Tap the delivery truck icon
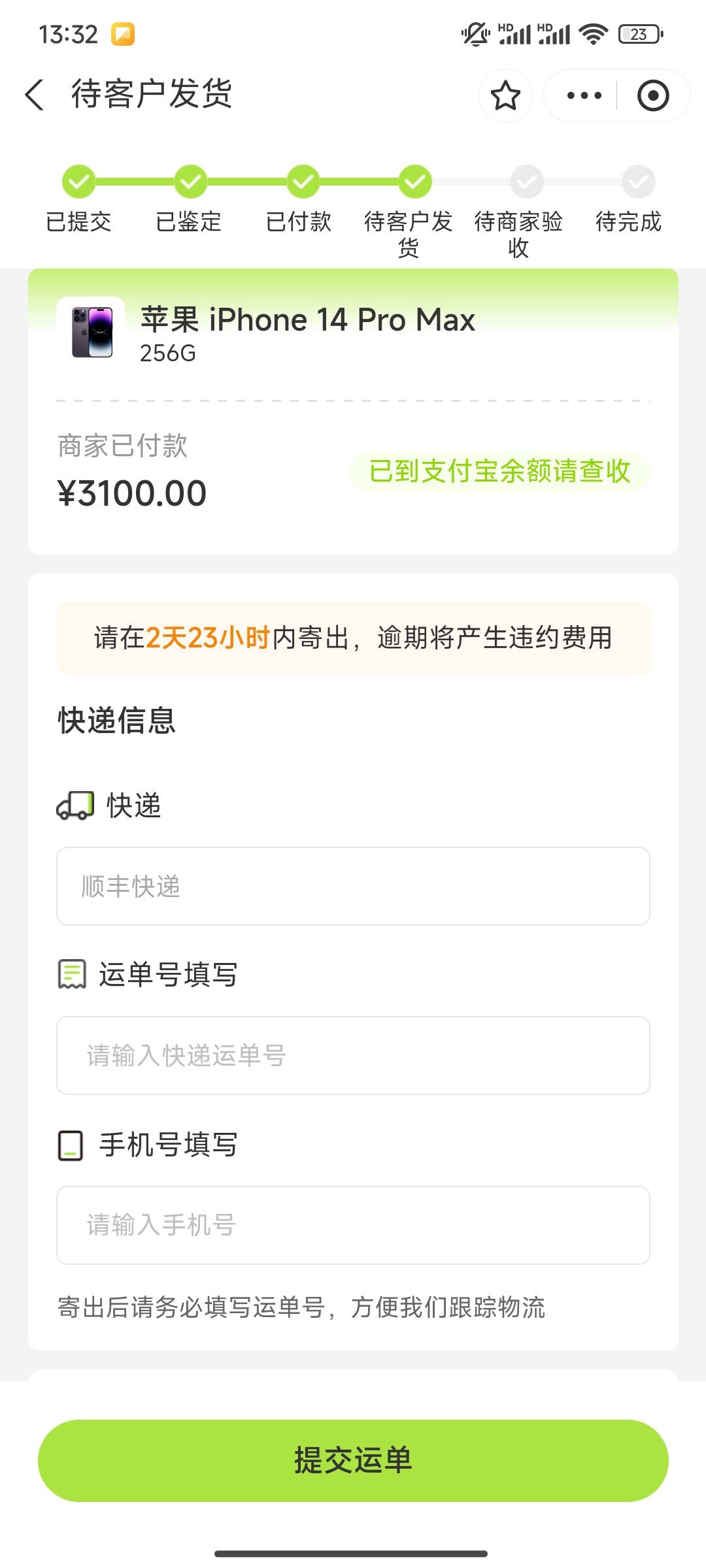The image size is (706, 1568). pos(75,806)
